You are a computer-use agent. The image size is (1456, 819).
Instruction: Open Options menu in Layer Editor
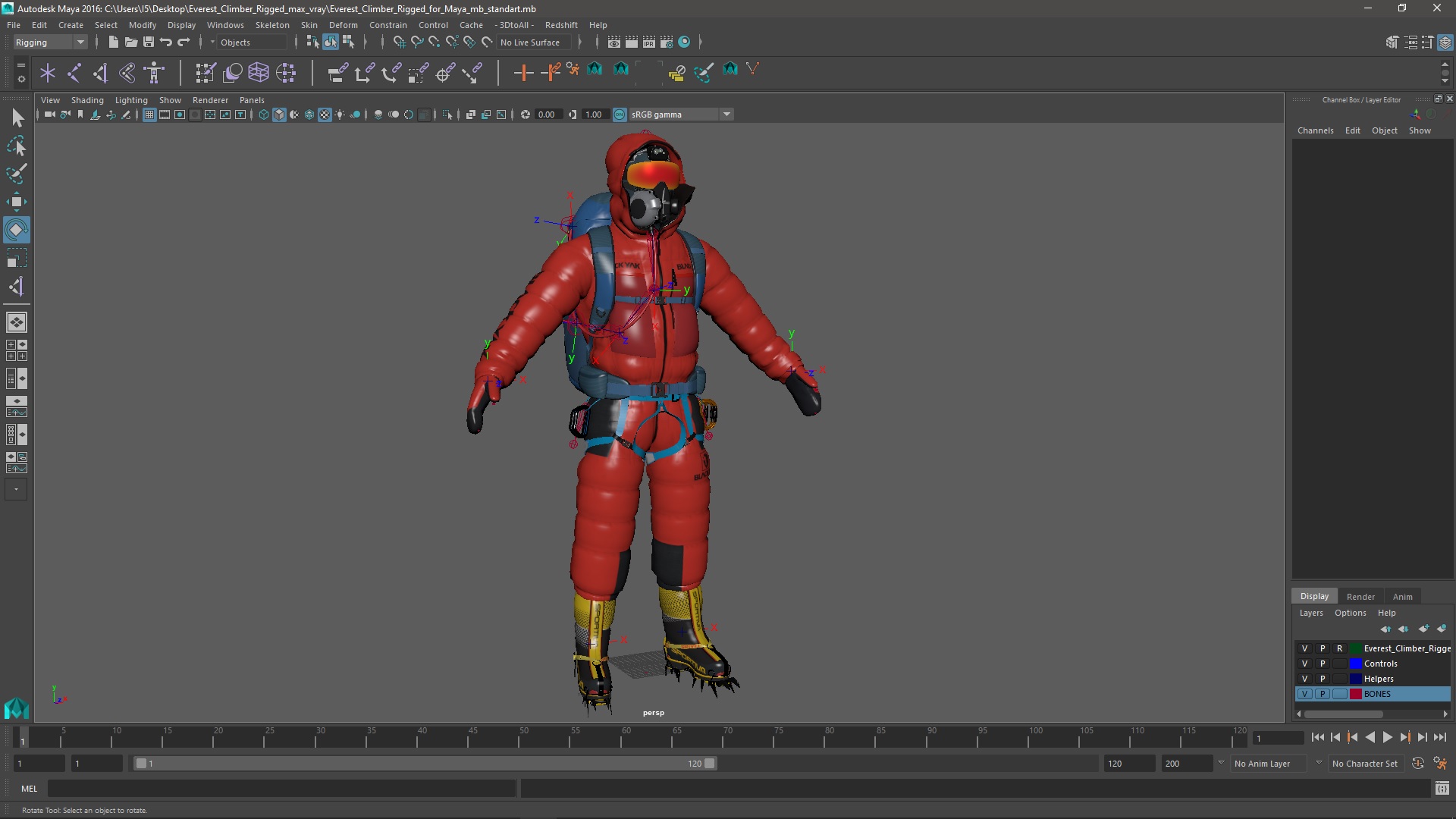point(1350,613)
